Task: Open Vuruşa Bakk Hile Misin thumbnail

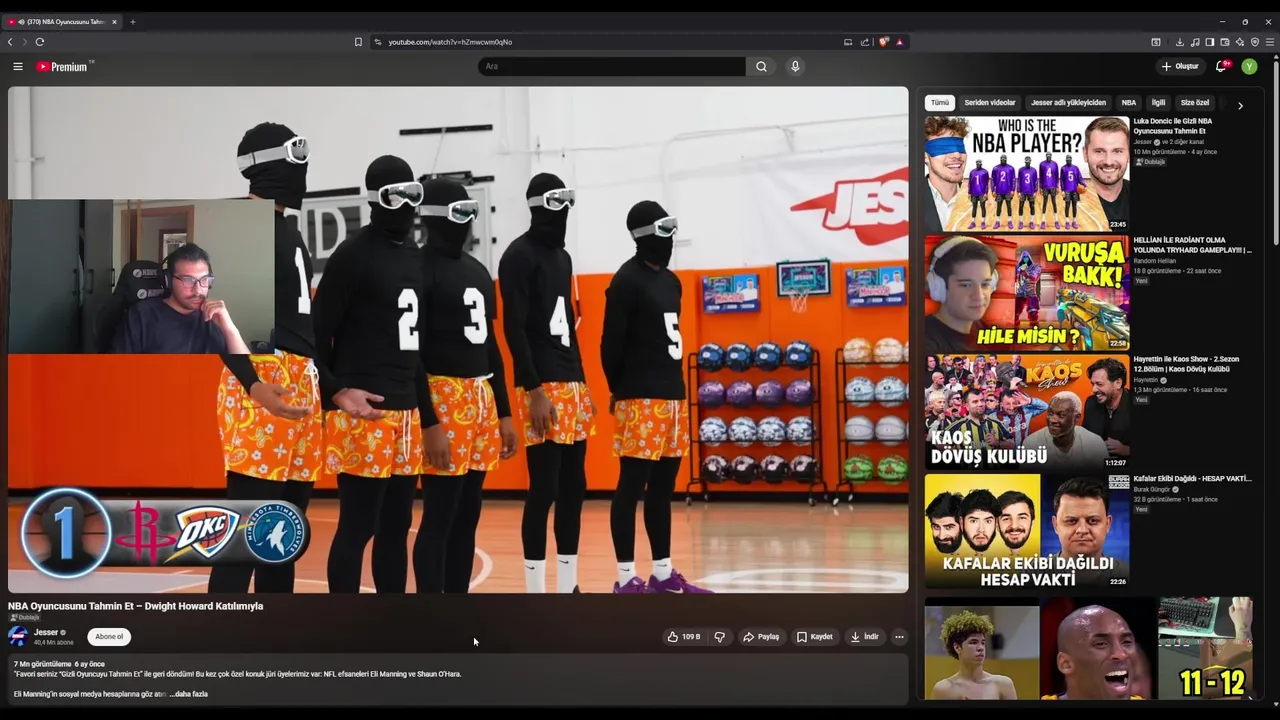Action: coord(1026,293)
